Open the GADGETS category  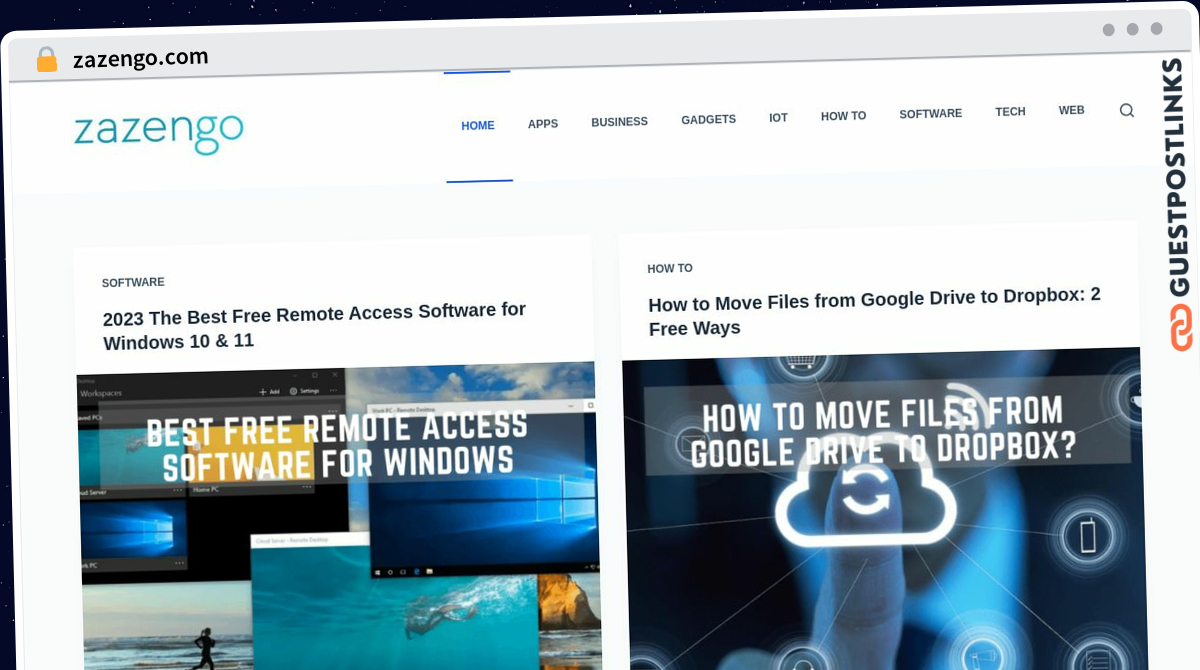pos(708,120)
